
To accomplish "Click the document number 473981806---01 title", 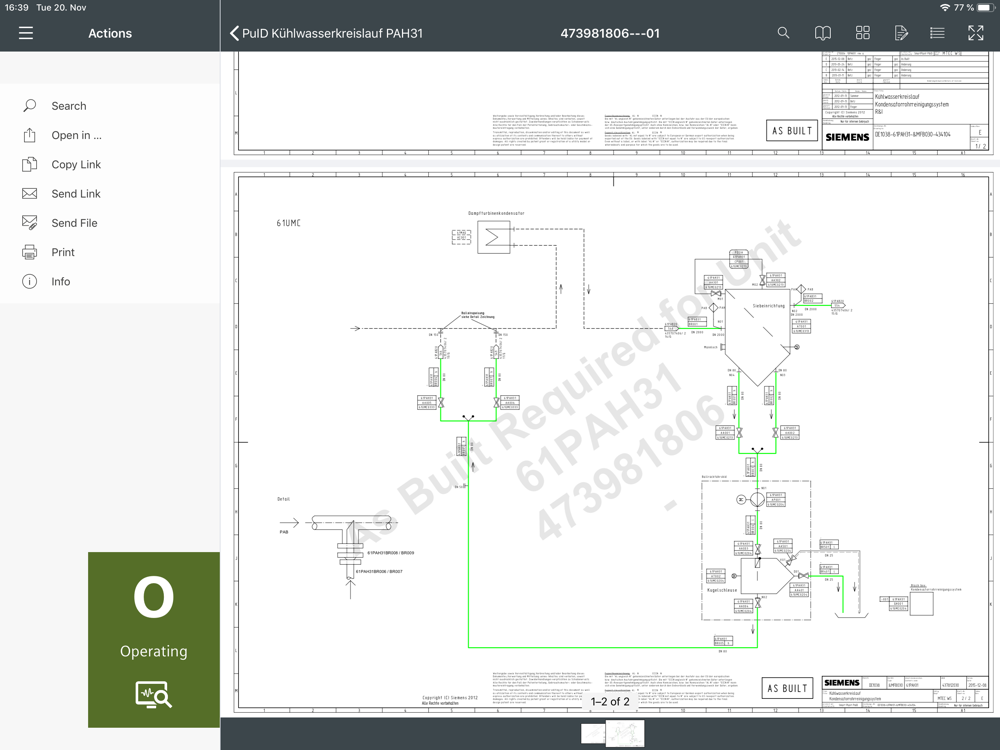I will coord(610,33).
